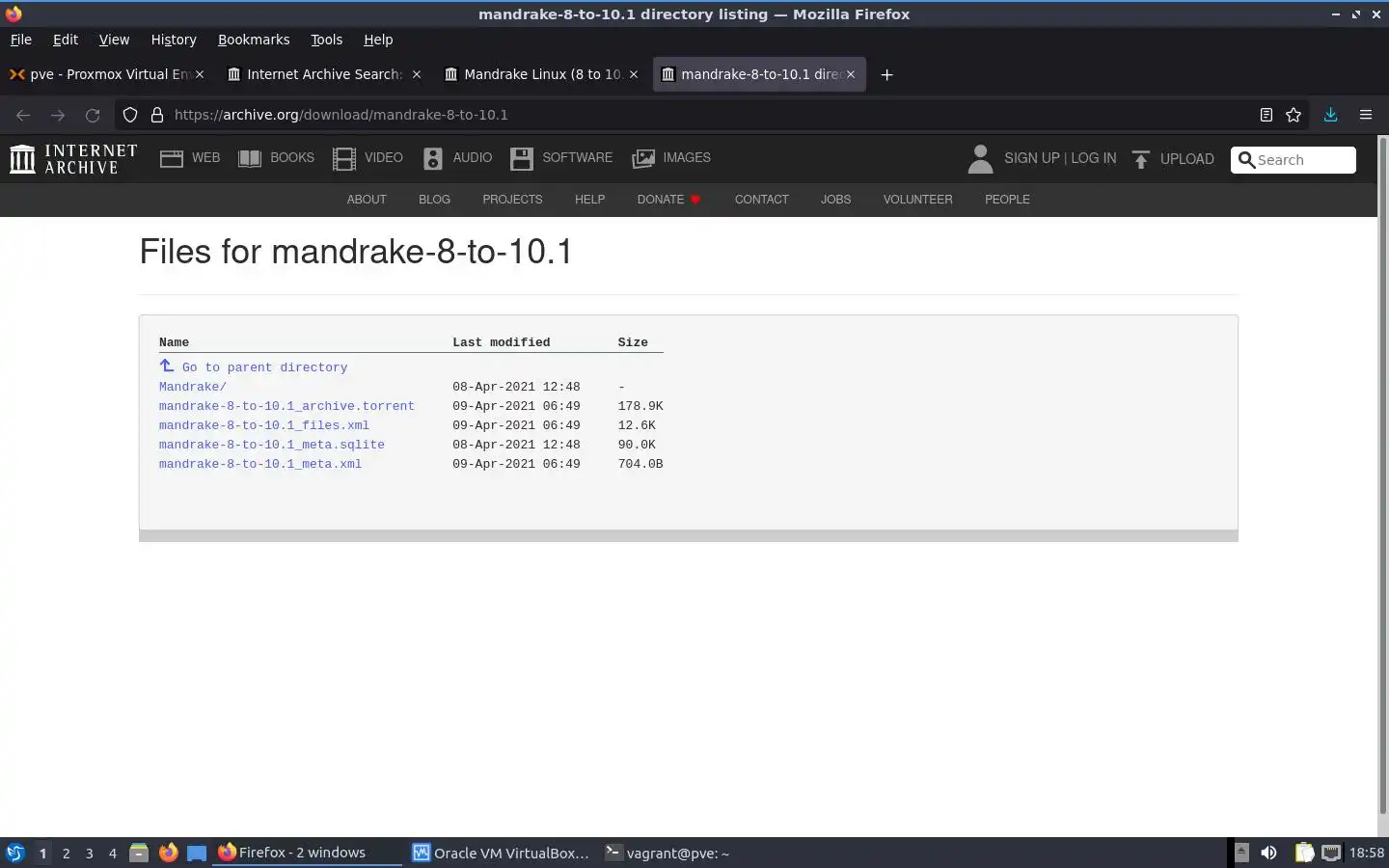Open the PROJECTS link
Viewport: 1389px width, 868px height.
point(512,200)
